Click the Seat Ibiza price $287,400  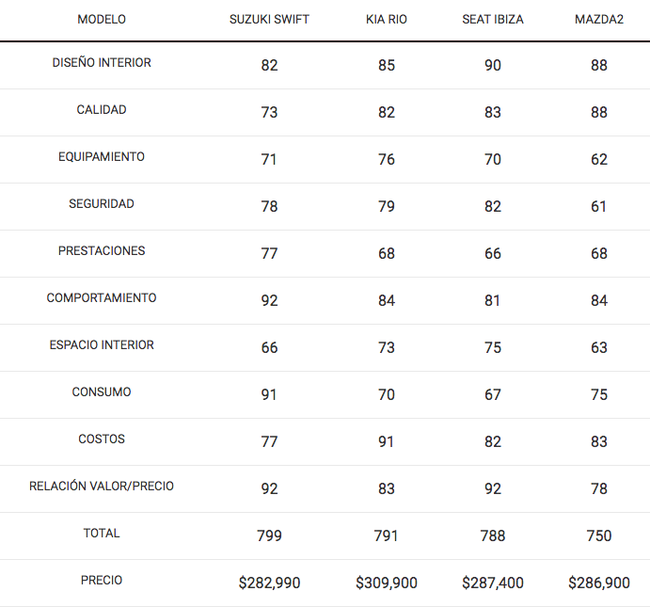click(492, 583)
